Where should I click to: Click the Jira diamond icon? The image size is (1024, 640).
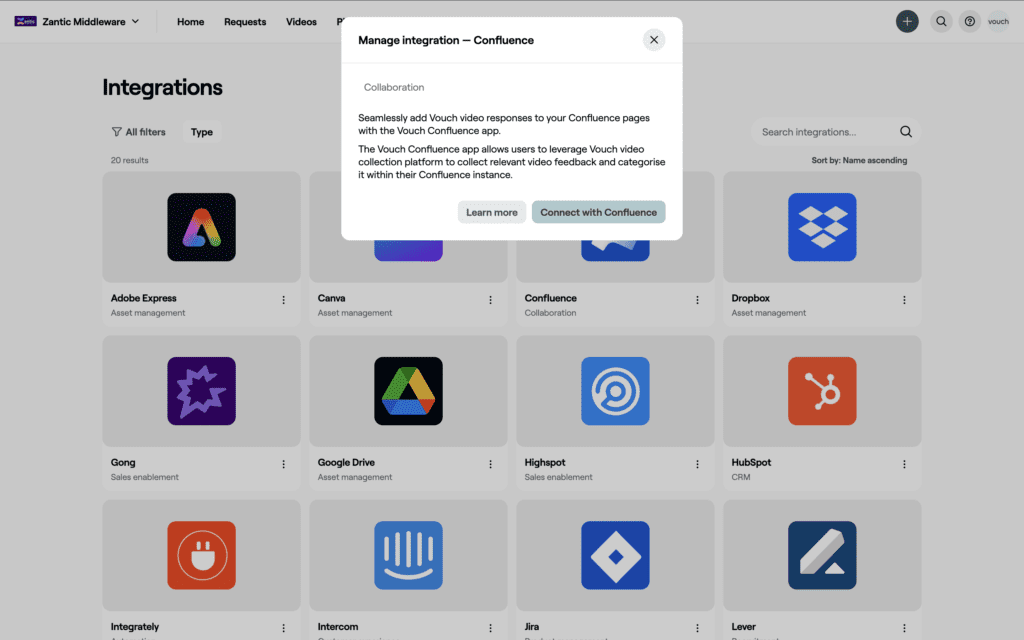(x=615, y=555)
